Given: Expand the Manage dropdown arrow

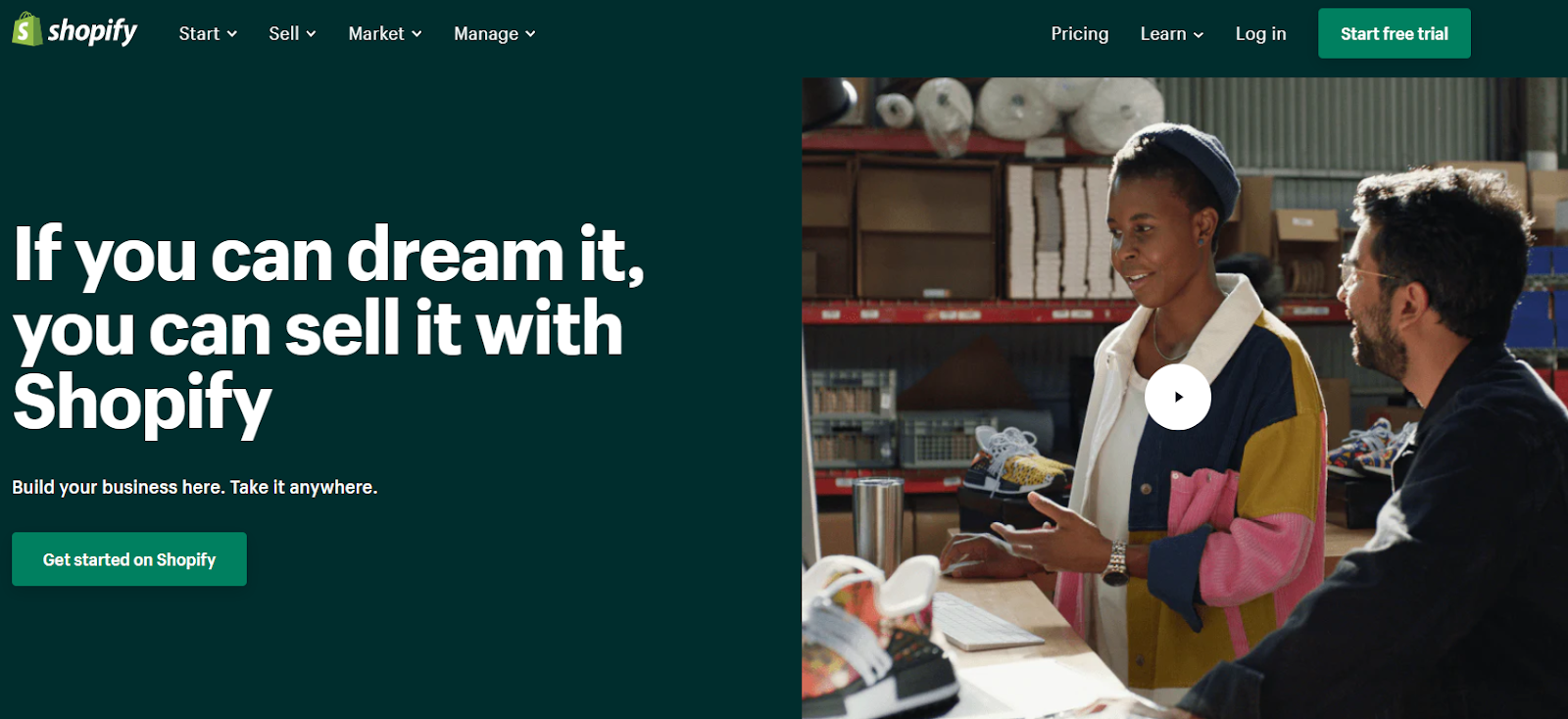Looking at the screenshot, I should pyautogui.click(x=530, y=34).
